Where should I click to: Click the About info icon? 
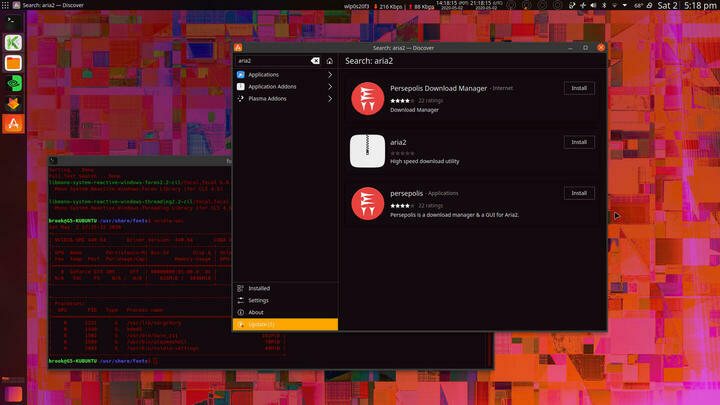click(x=241, y=312)
